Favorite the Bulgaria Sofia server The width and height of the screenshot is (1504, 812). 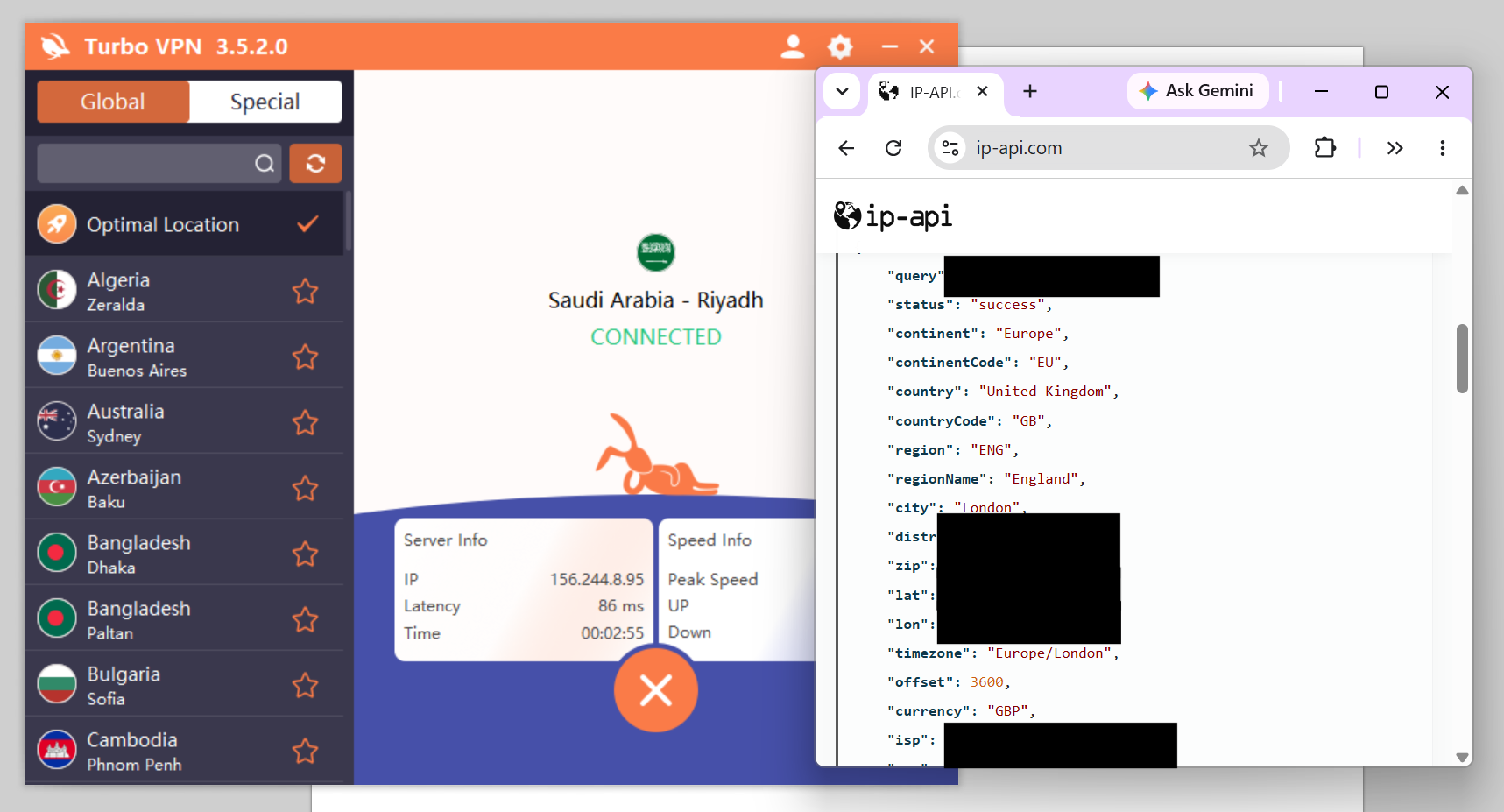(305, 685)
